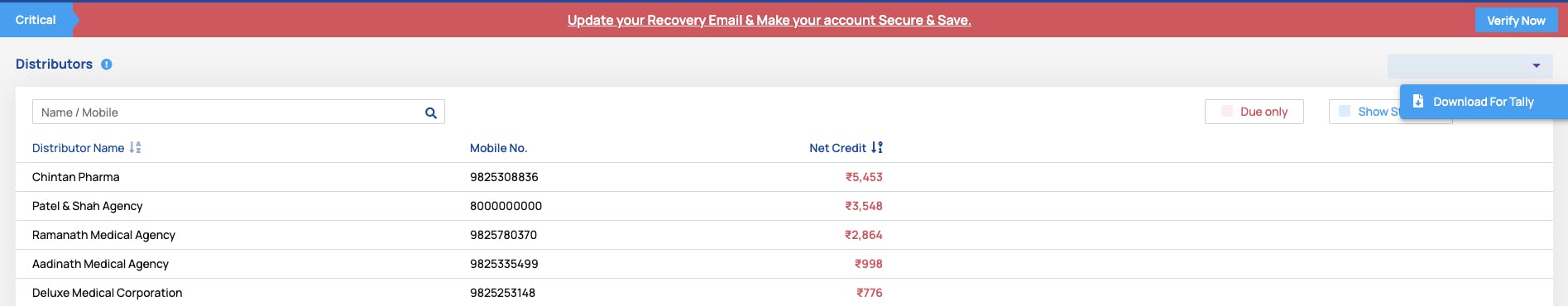Select Aadinath Medical Agency entry
The height and width of the screenshot is (306, 1568).
(x=784, y=264)
